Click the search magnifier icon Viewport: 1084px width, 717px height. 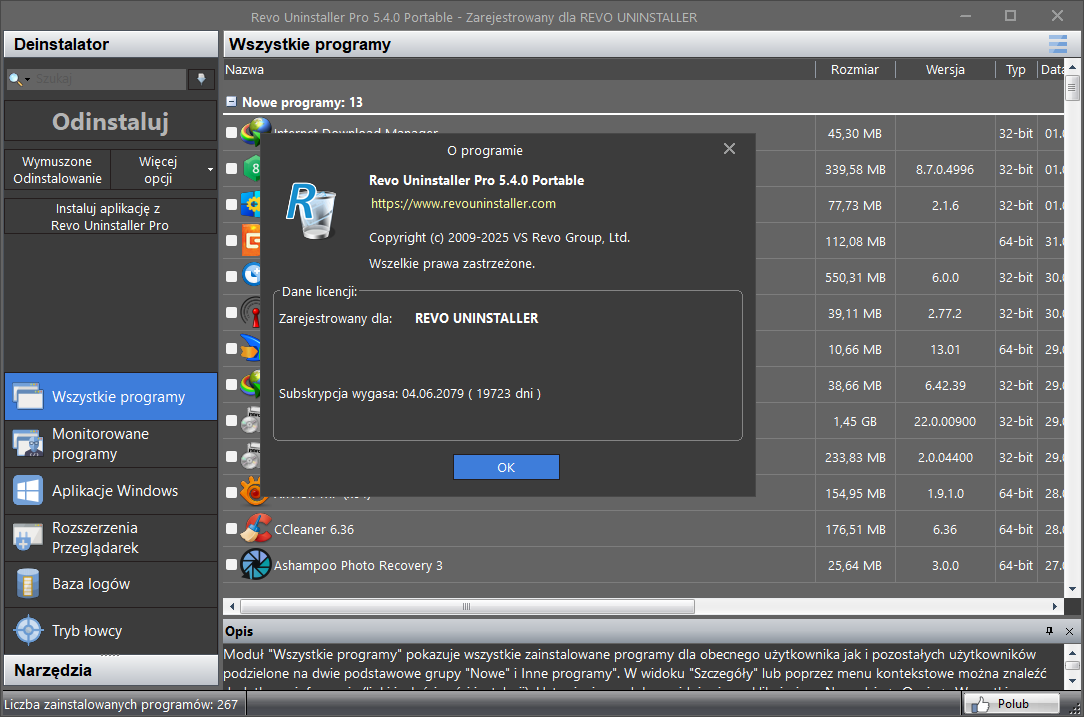pos(15,79)
